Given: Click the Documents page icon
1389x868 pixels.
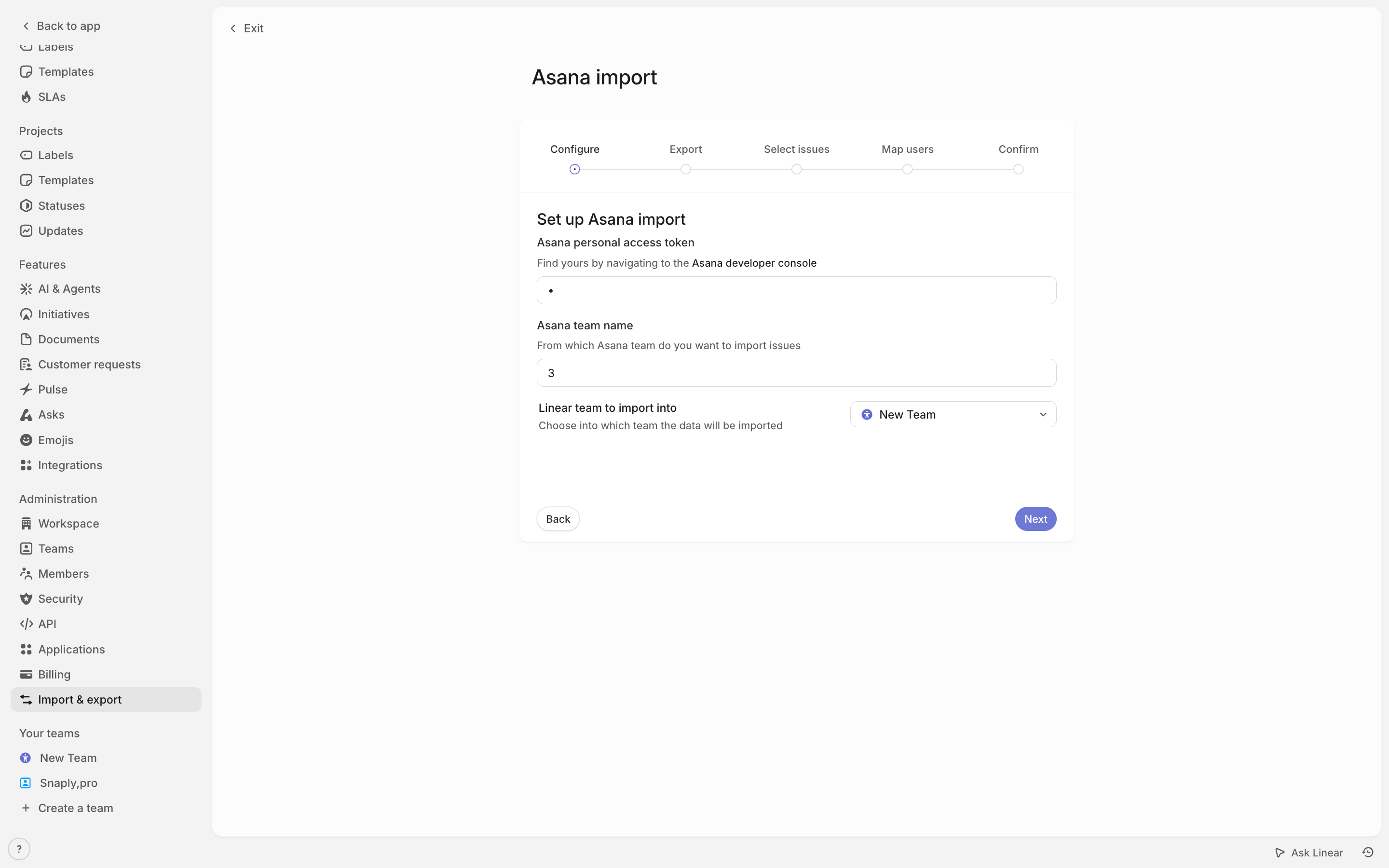Looking at the screenshot, I should (26, 339).
